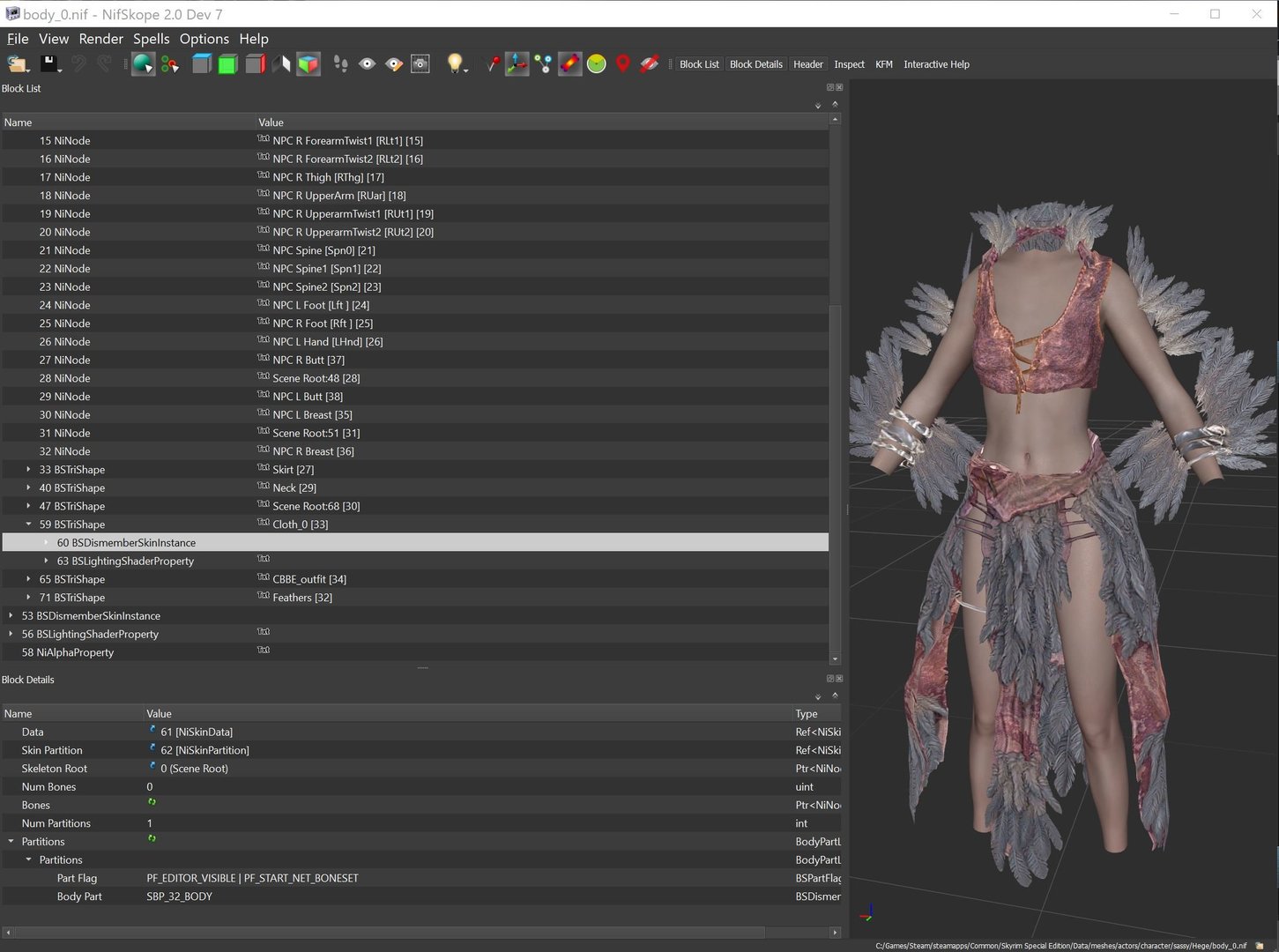Click the Inspect toolbar button
This screenshot has height=952, width=1279.
[x=849, y=64]
